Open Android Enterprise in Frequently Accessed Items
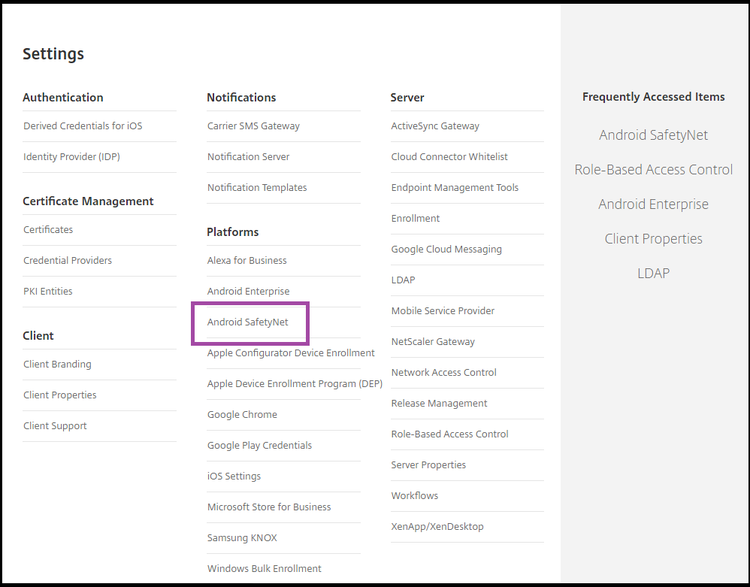Screen dimensions: 750x587 (x=653, y=204)
